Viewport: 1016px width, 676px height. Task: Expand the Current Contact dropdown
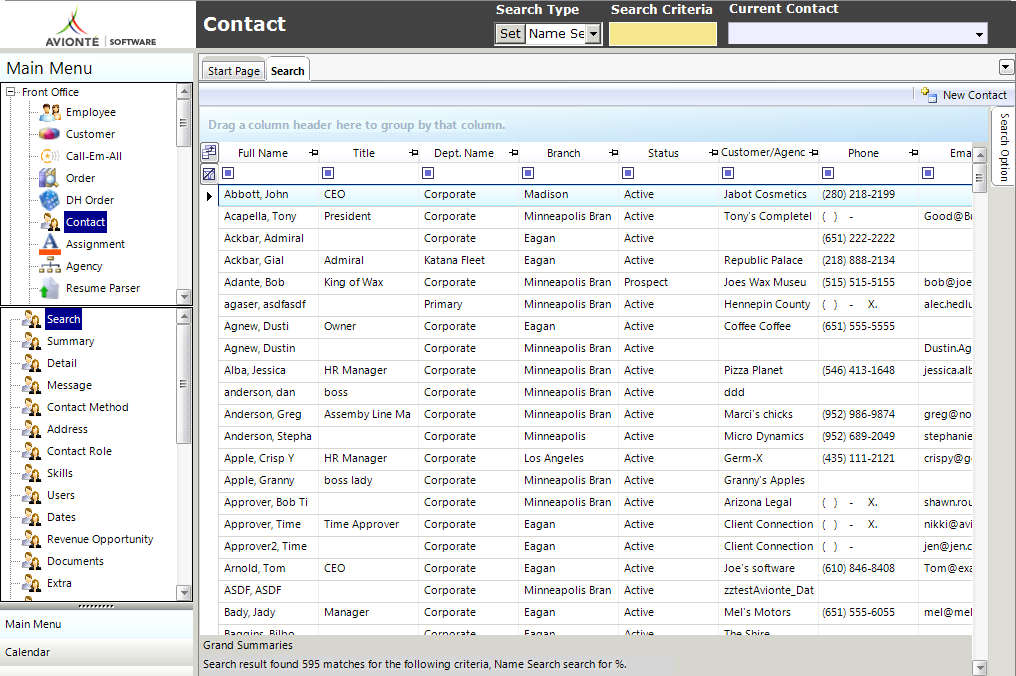click(978, 34)
